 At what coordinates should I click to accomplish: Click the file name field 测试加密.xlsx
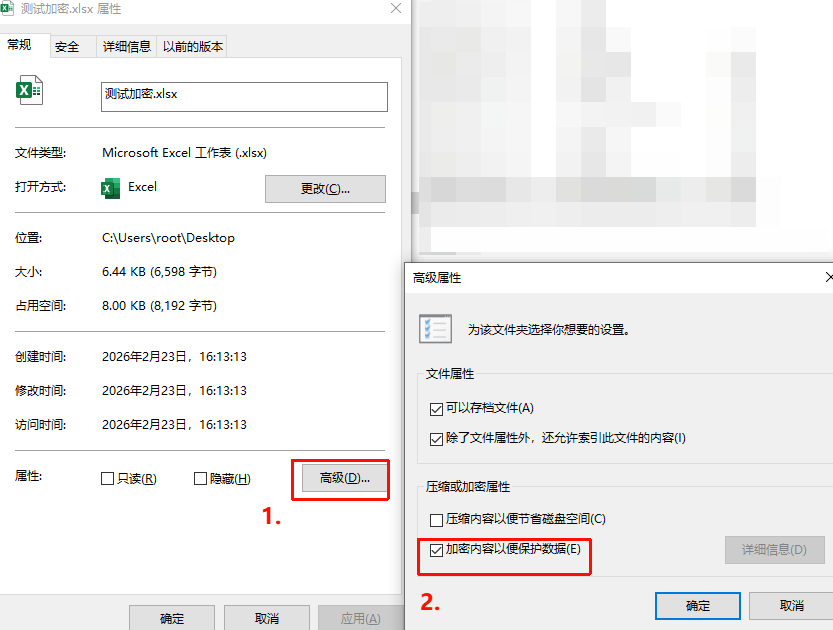[244, 97]
